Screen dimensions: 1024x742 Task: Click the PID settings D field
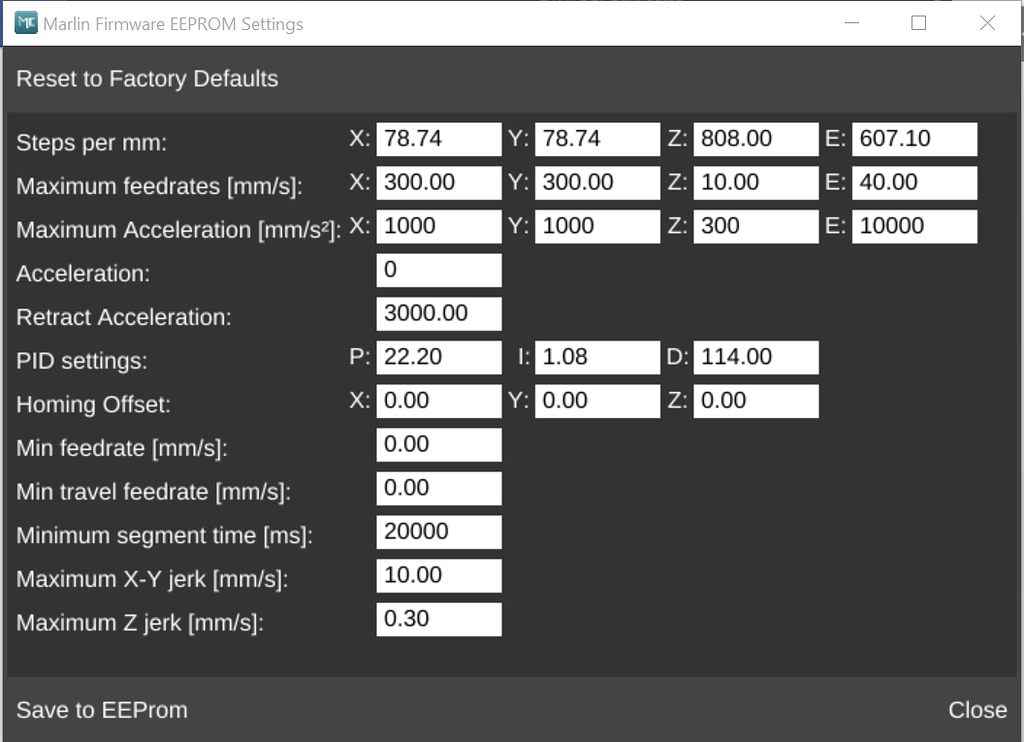pos(755,357)
